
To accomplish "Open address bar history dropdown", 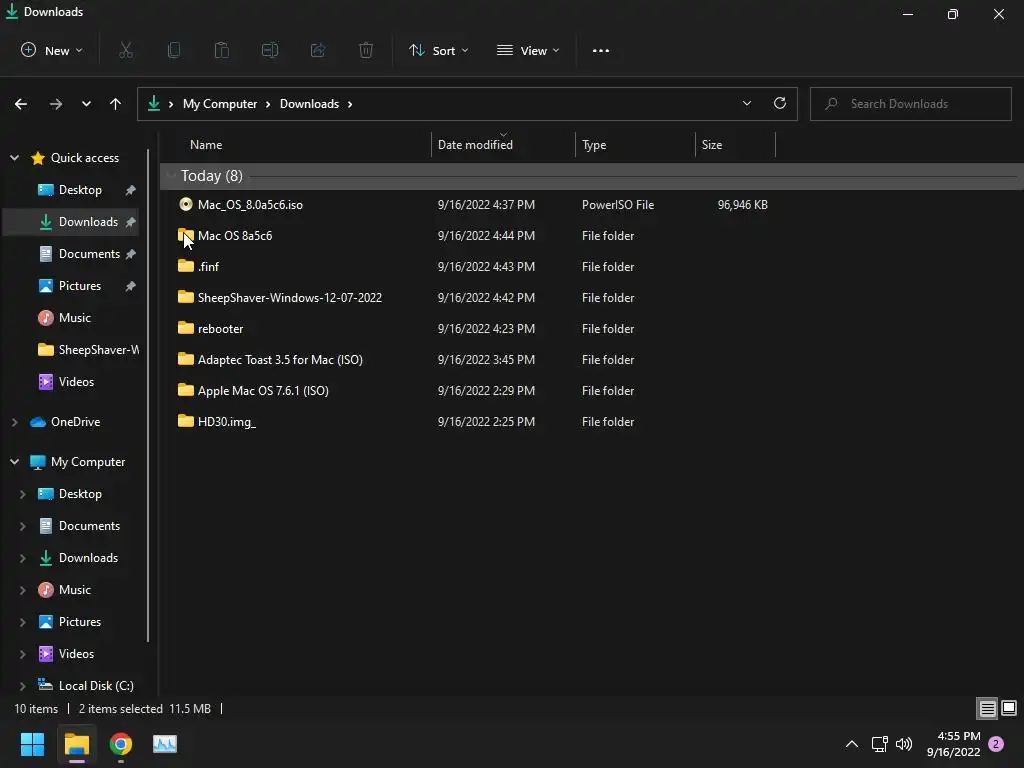I will click(x=747, y=103).
